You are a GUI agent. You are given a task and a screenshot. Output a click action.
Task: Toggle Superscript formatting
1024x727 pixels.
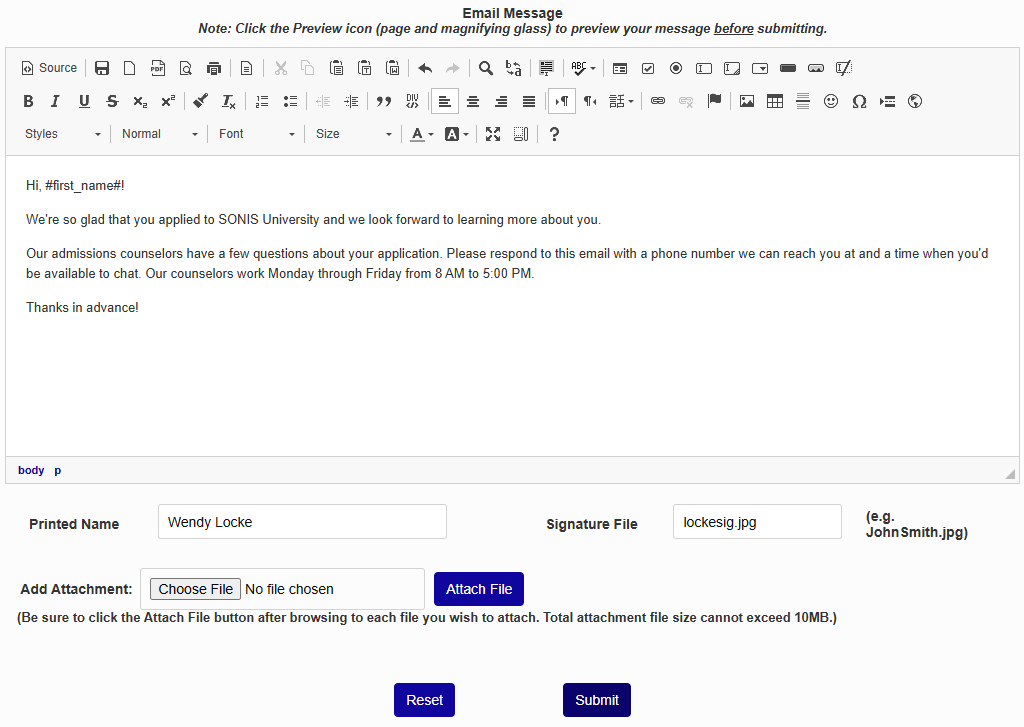click(168, 101)
